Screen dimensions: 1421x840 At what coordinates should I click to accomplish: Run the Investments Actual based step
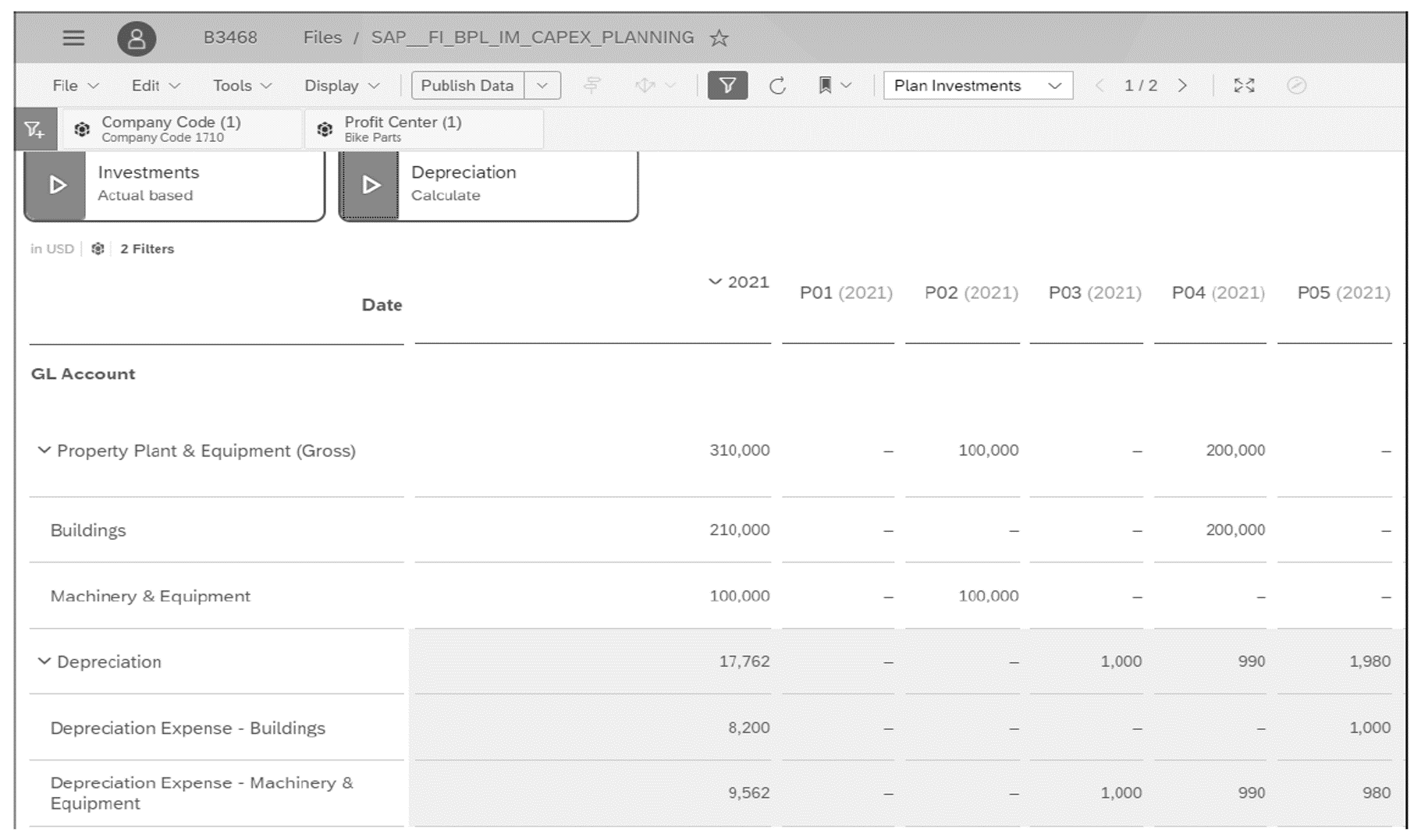[55, 184]
